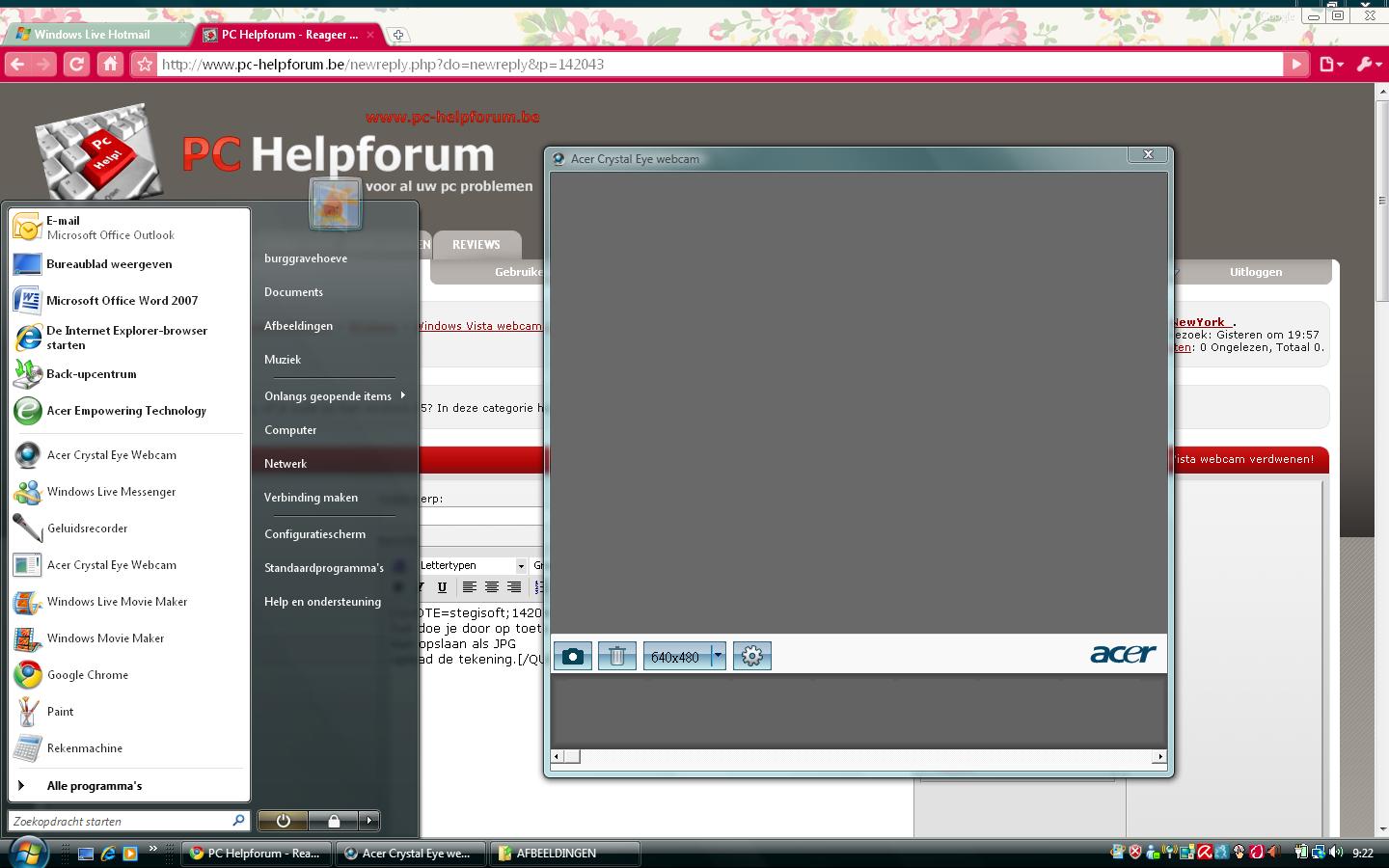Click Internet Explorer quick launch icon
This screenshot has height=868, width=1389.
point(108,854)
